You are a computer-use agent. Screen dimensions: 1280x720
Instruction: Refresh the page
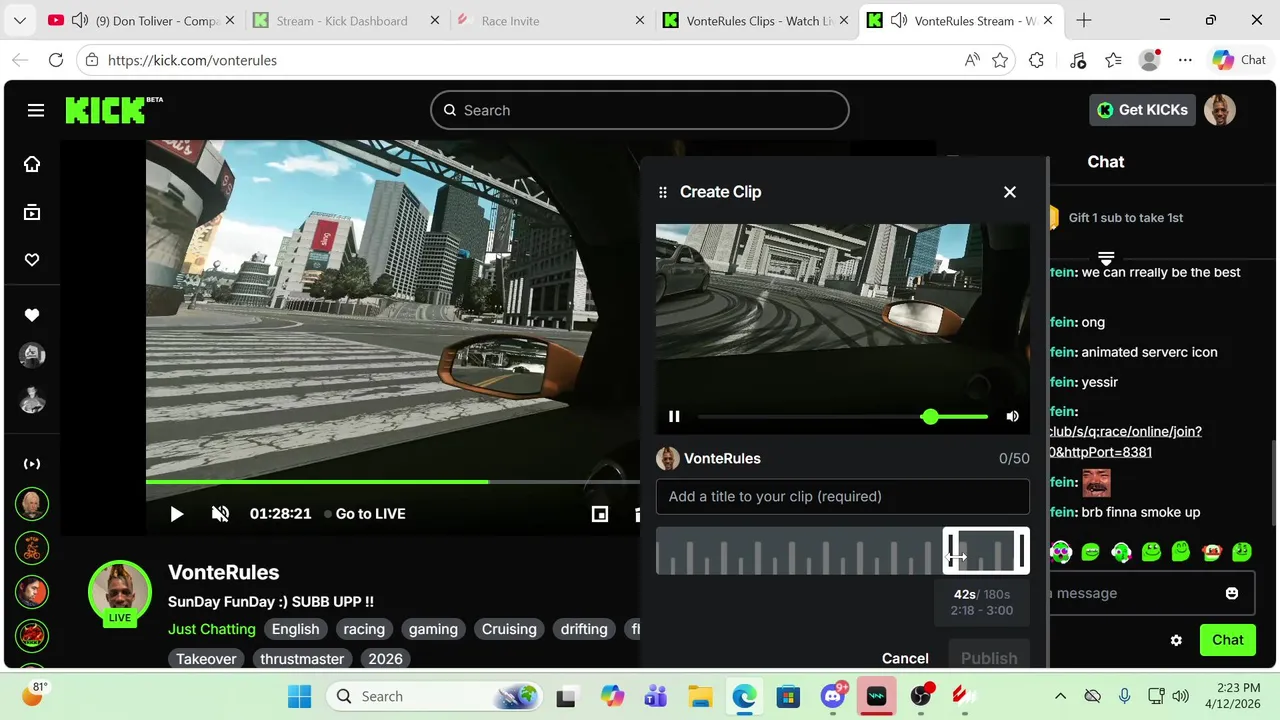click(x=56, y=60)
